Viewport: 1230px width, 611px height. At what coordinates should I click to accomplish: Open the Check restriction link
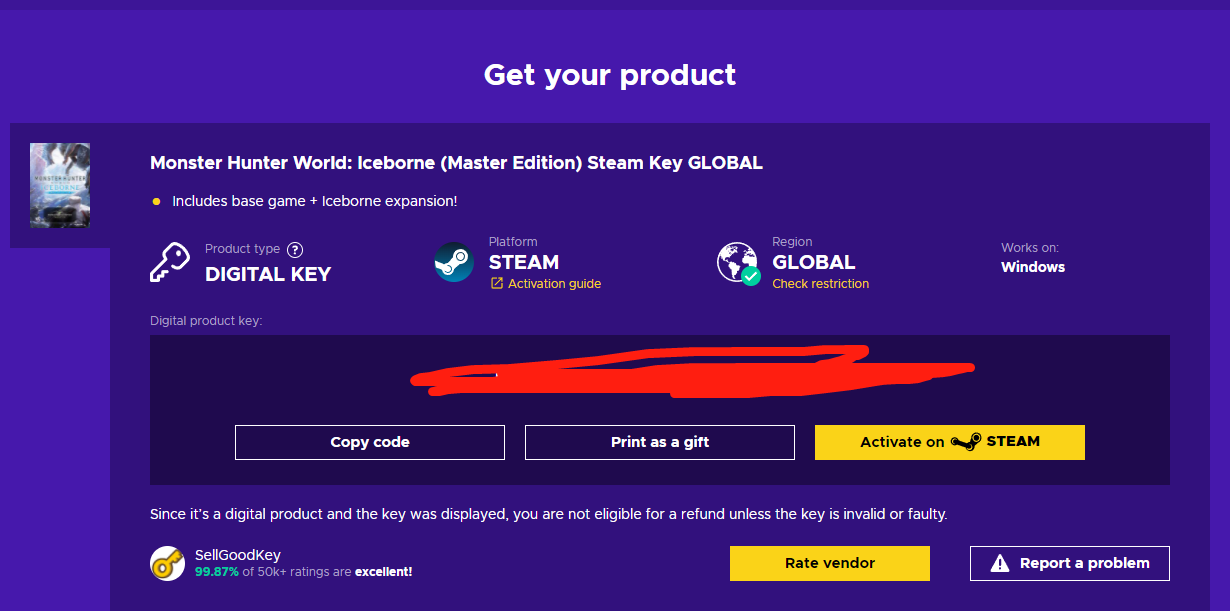821,284
